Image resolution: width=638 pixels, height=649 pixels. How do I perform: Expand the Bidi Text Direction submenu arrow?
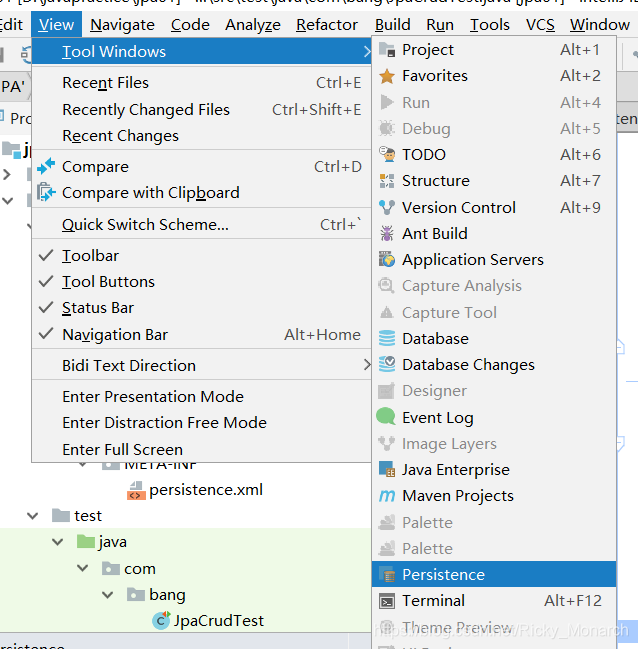tap(366, 365)
